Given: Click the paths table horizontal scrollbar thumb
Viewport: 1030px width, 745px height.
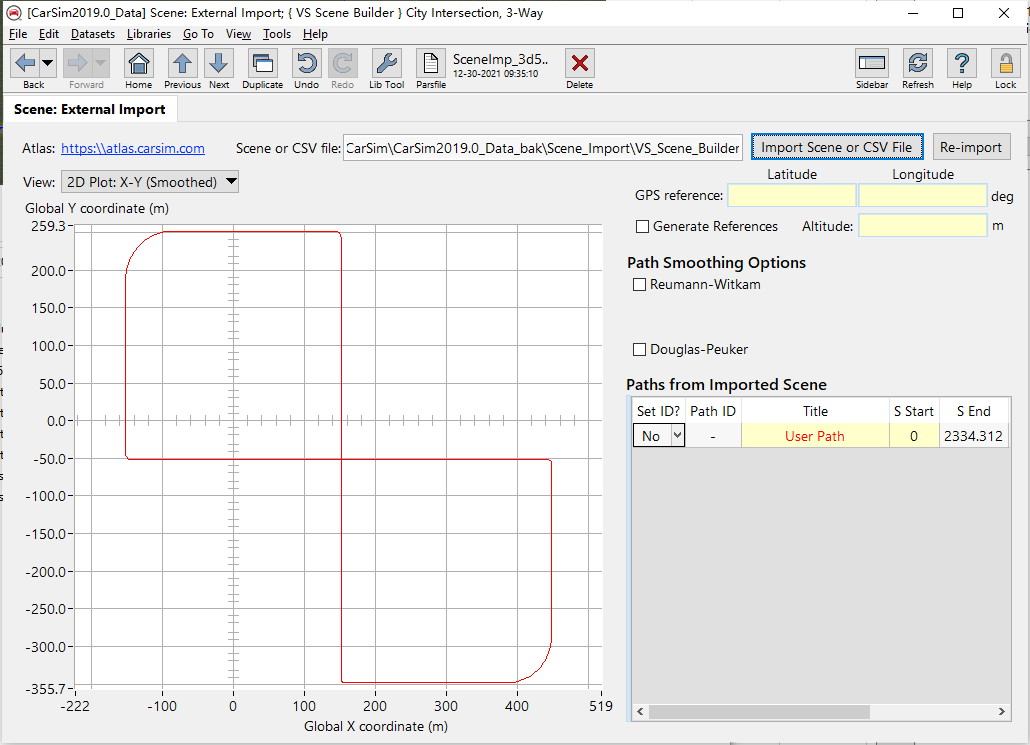Looking at the screenshot, I should (x=759, y=711).
